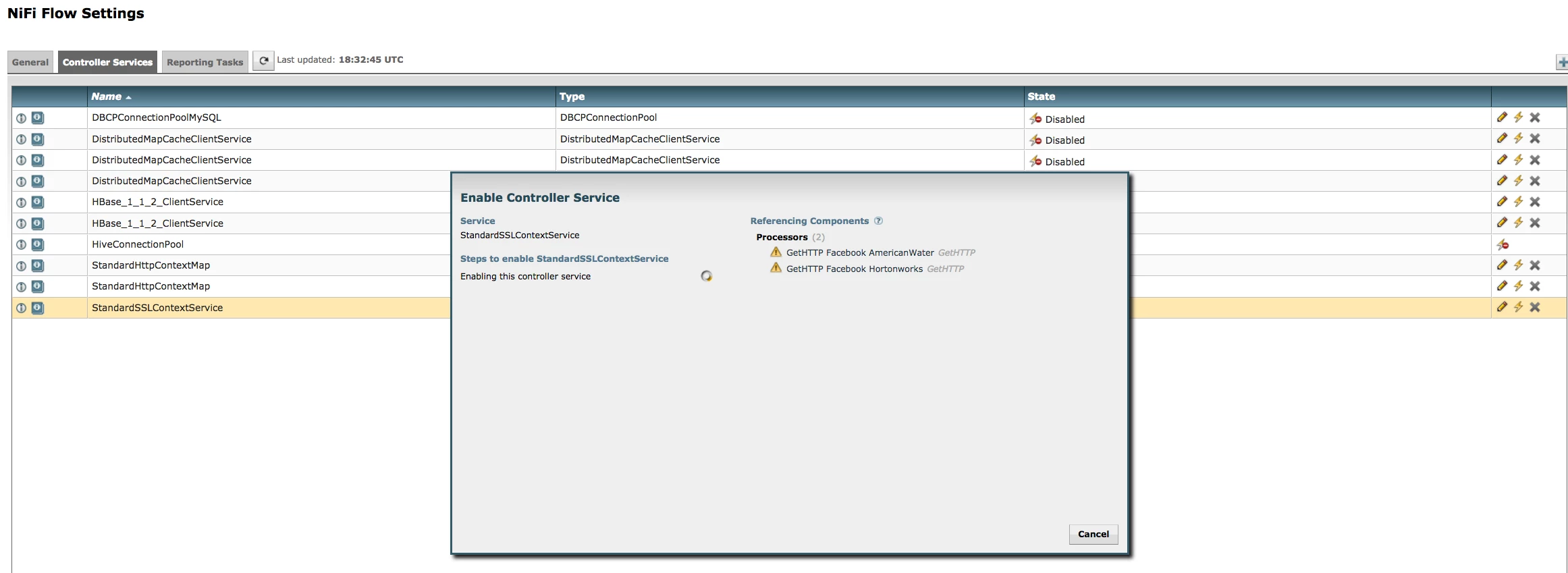Screen dimensions: 1568x573
Task: Delete the StandardSSLContextService row
Action: click(x=1535, y=307)
